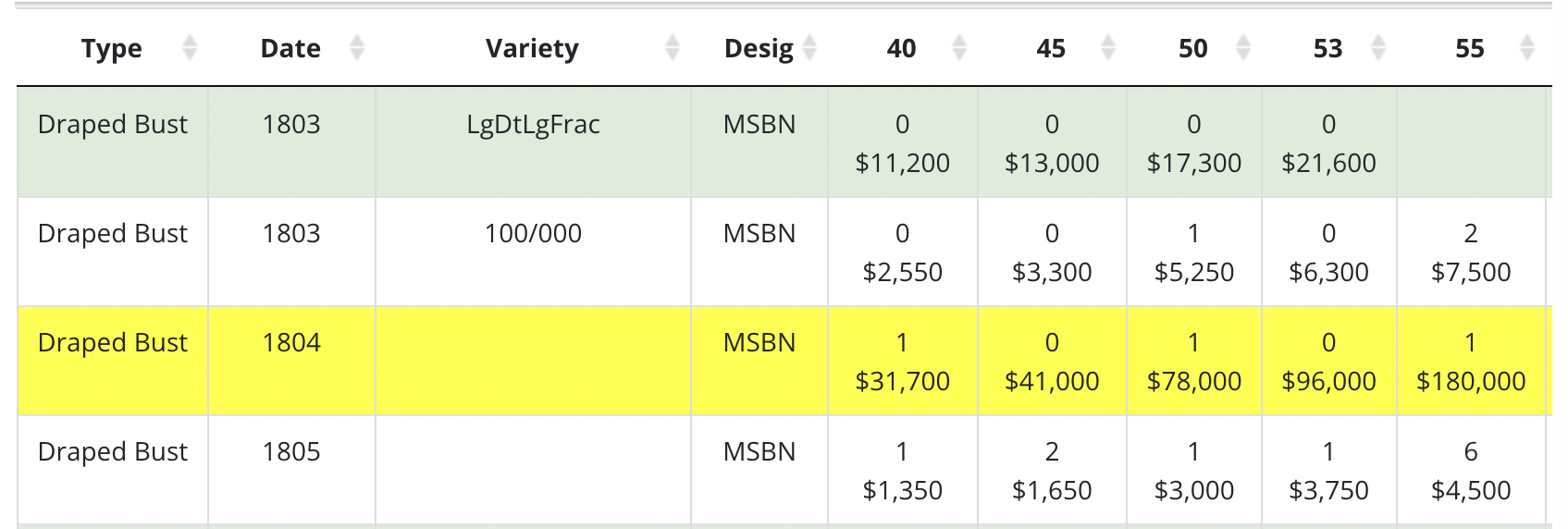Select the highlighted 1804 Draped Bust row

pos(783,361)
